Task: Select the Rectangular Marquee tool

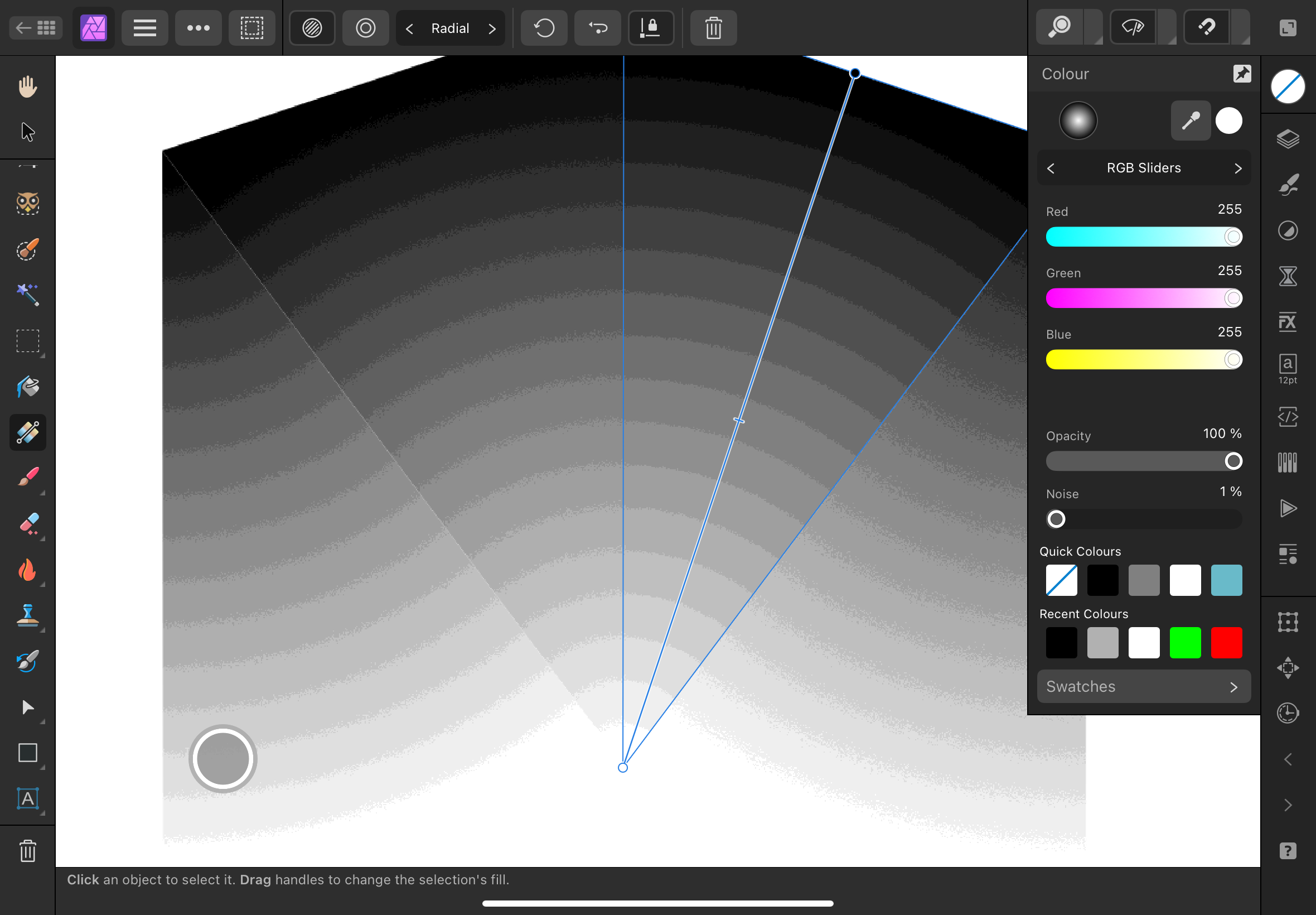Action: [x=27, y=341]
